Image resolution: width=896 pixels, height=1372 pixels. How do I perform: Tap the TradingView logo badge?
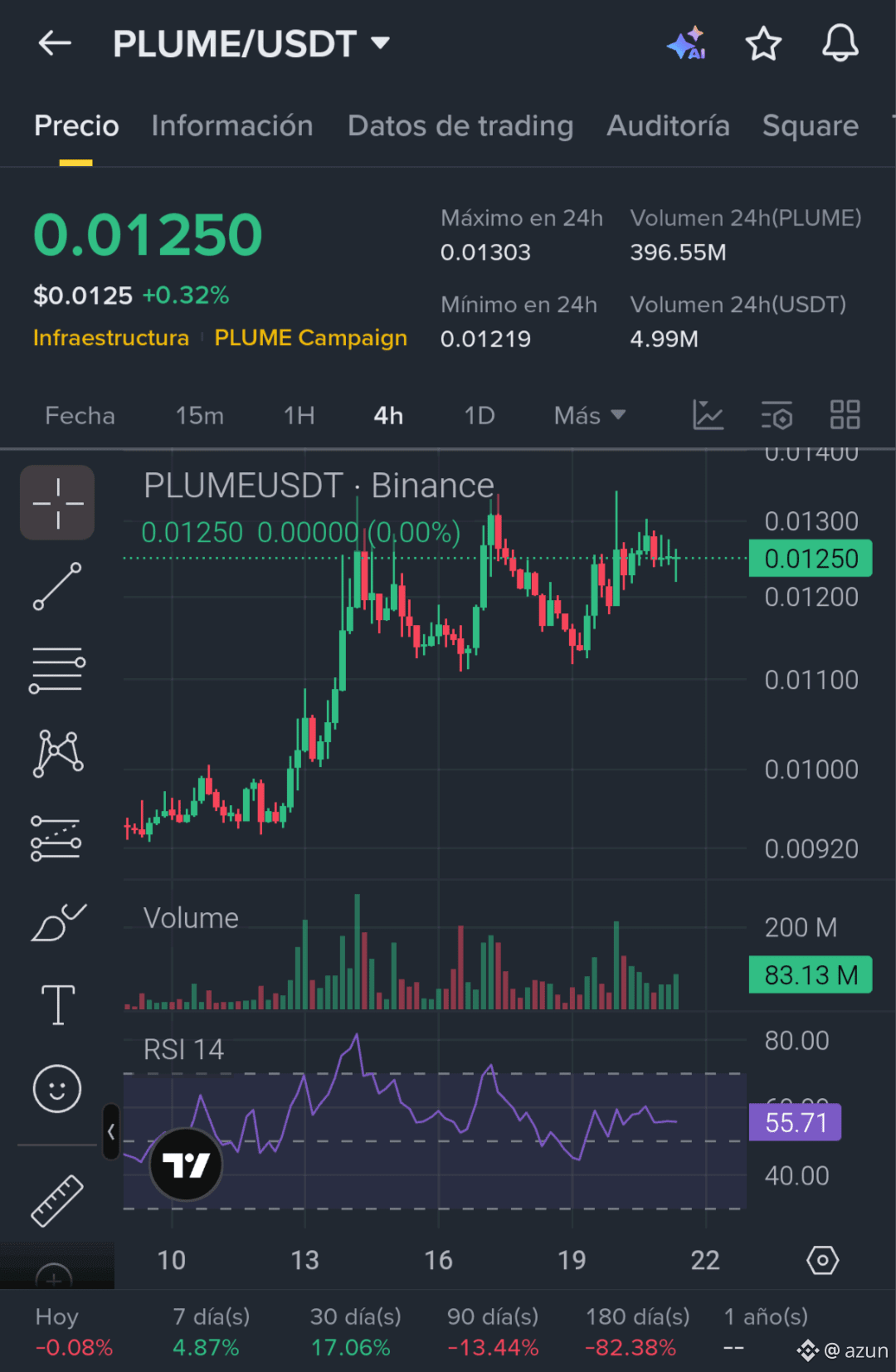[x=186, y=1164]
